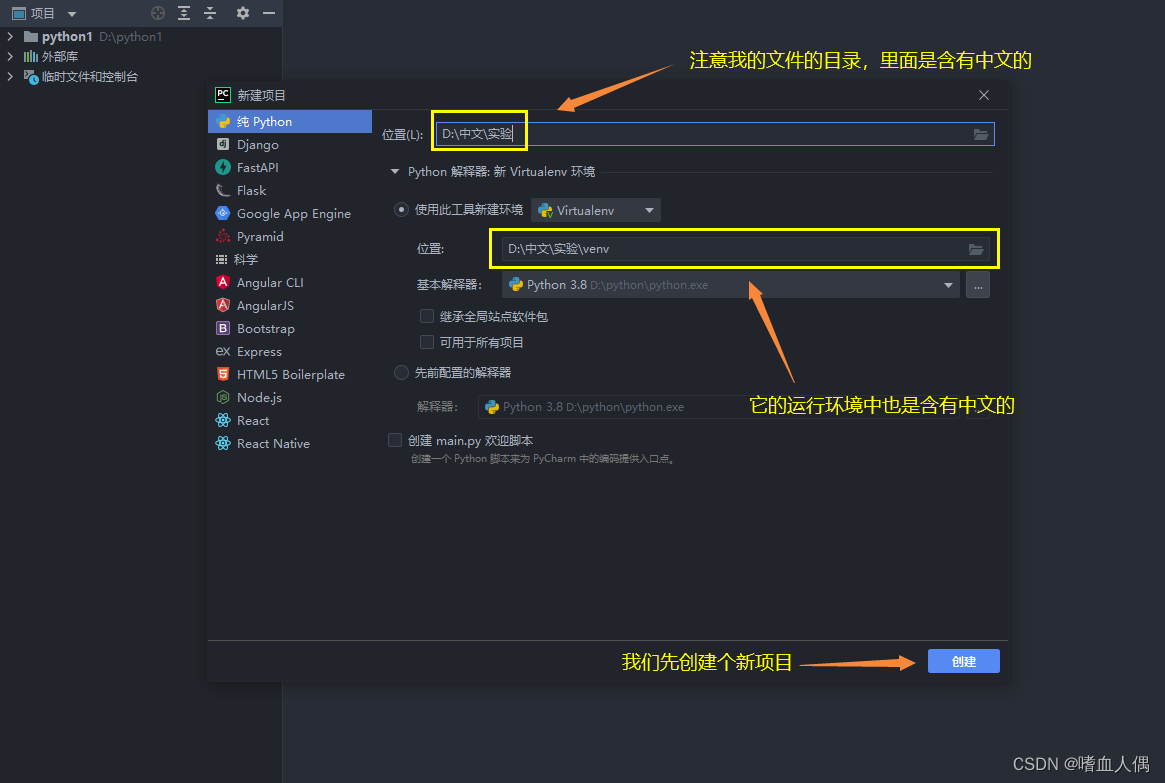
Task: Click the PyCharm PC icon in dialog title
Action: (x=223, y=95)
